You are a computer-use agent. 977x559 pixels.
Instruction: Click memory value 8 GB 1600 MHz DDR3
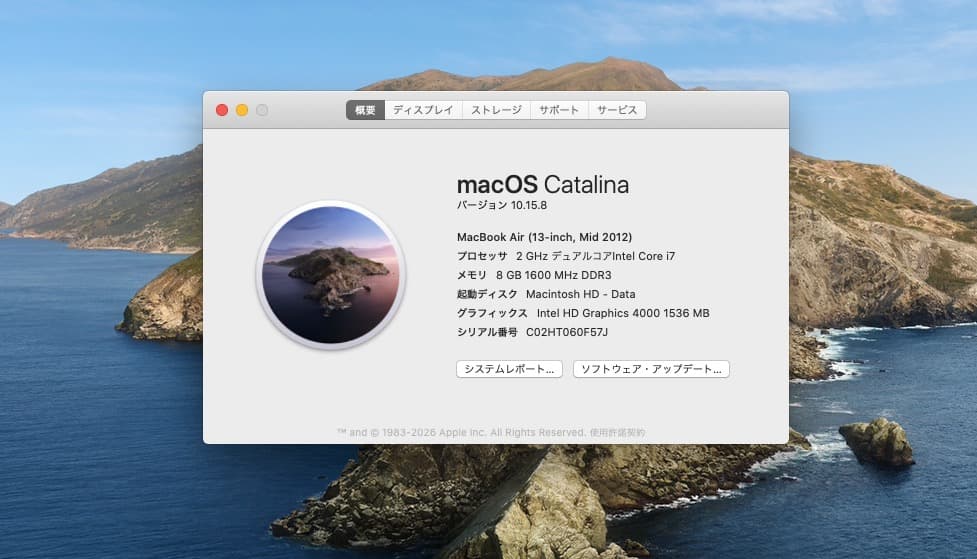(x=553, y=275)
